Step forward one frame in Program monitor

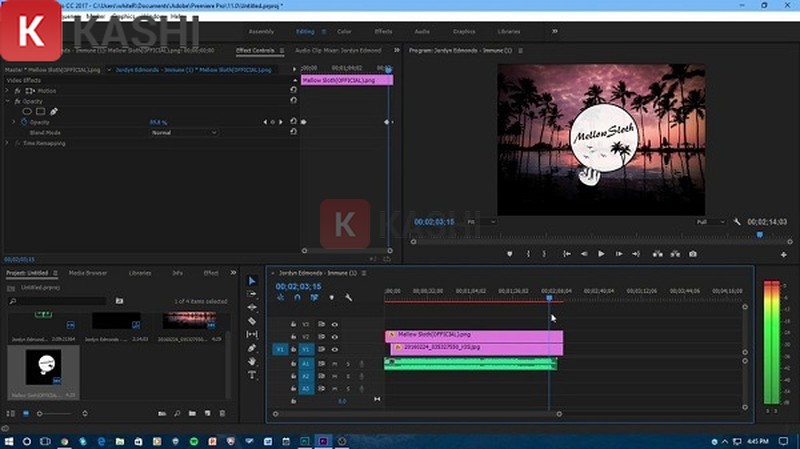tap(619, 254)
